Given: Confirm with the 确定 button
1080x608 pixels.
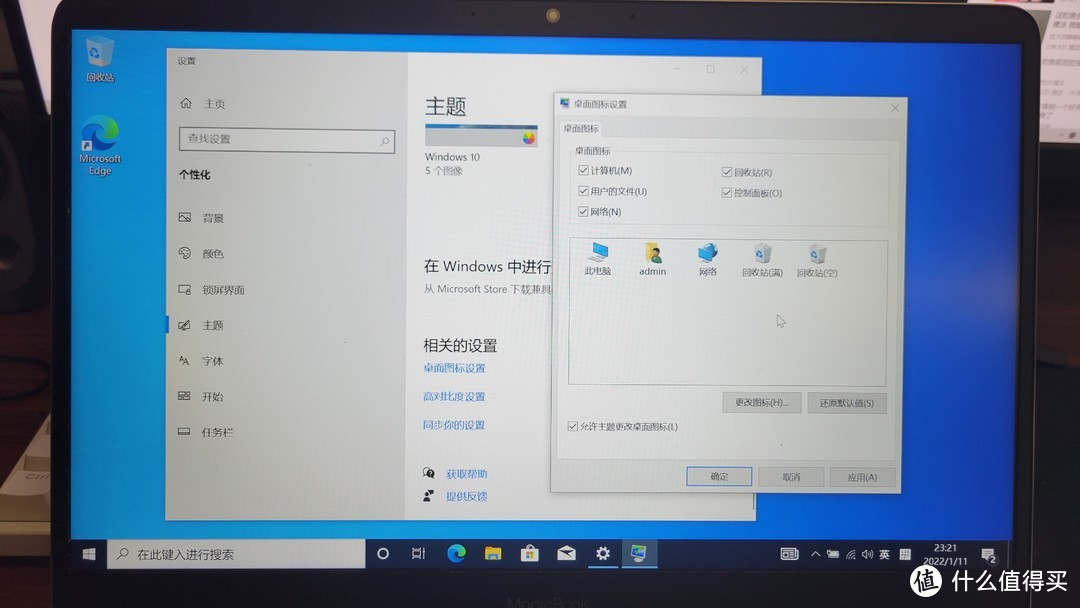Looking at the screenshot, I should click(x=719, y=476).
